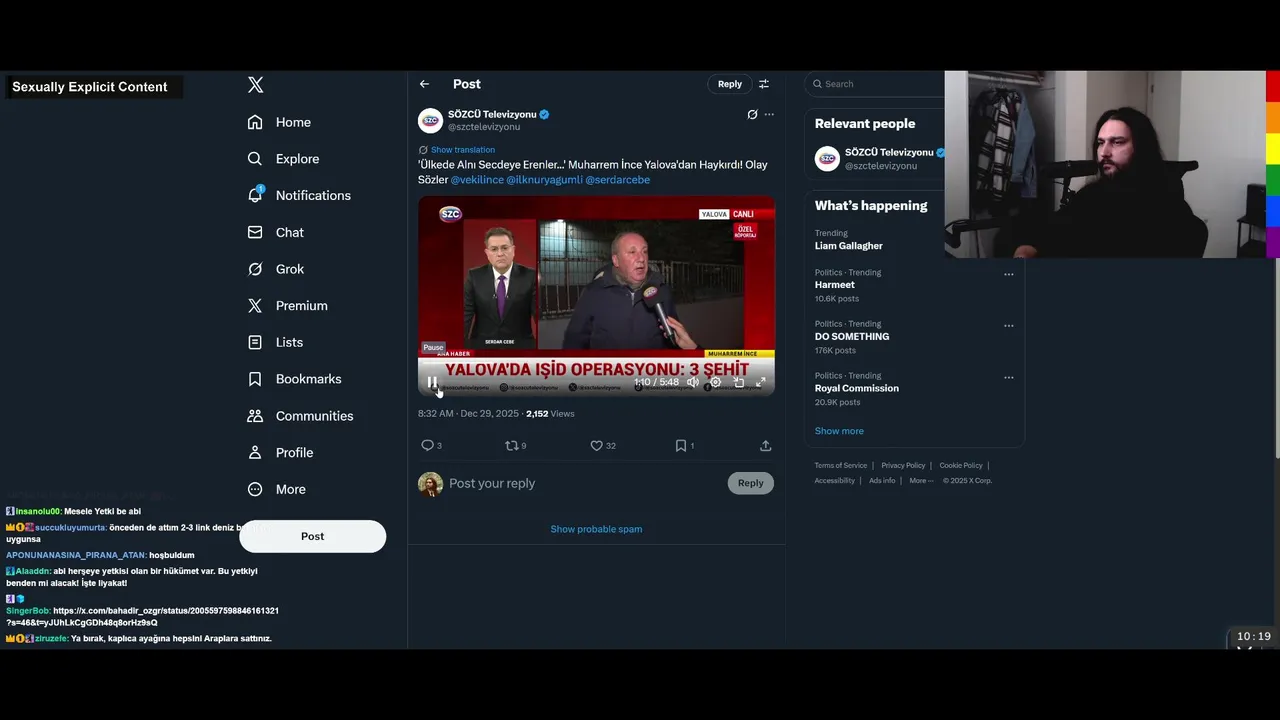Image resolution: width=1280 pixels, height=720 pixels.
Task: Open the Explore magnifier icon
Action: pyautogui.click(x=255, y=159)
